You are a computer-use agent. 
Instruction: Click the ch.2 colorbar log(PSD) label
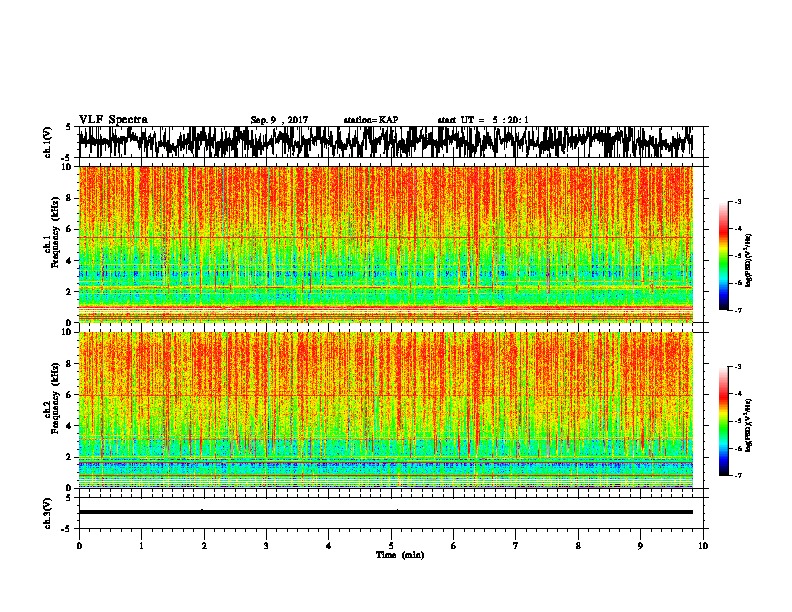point(748,425)
